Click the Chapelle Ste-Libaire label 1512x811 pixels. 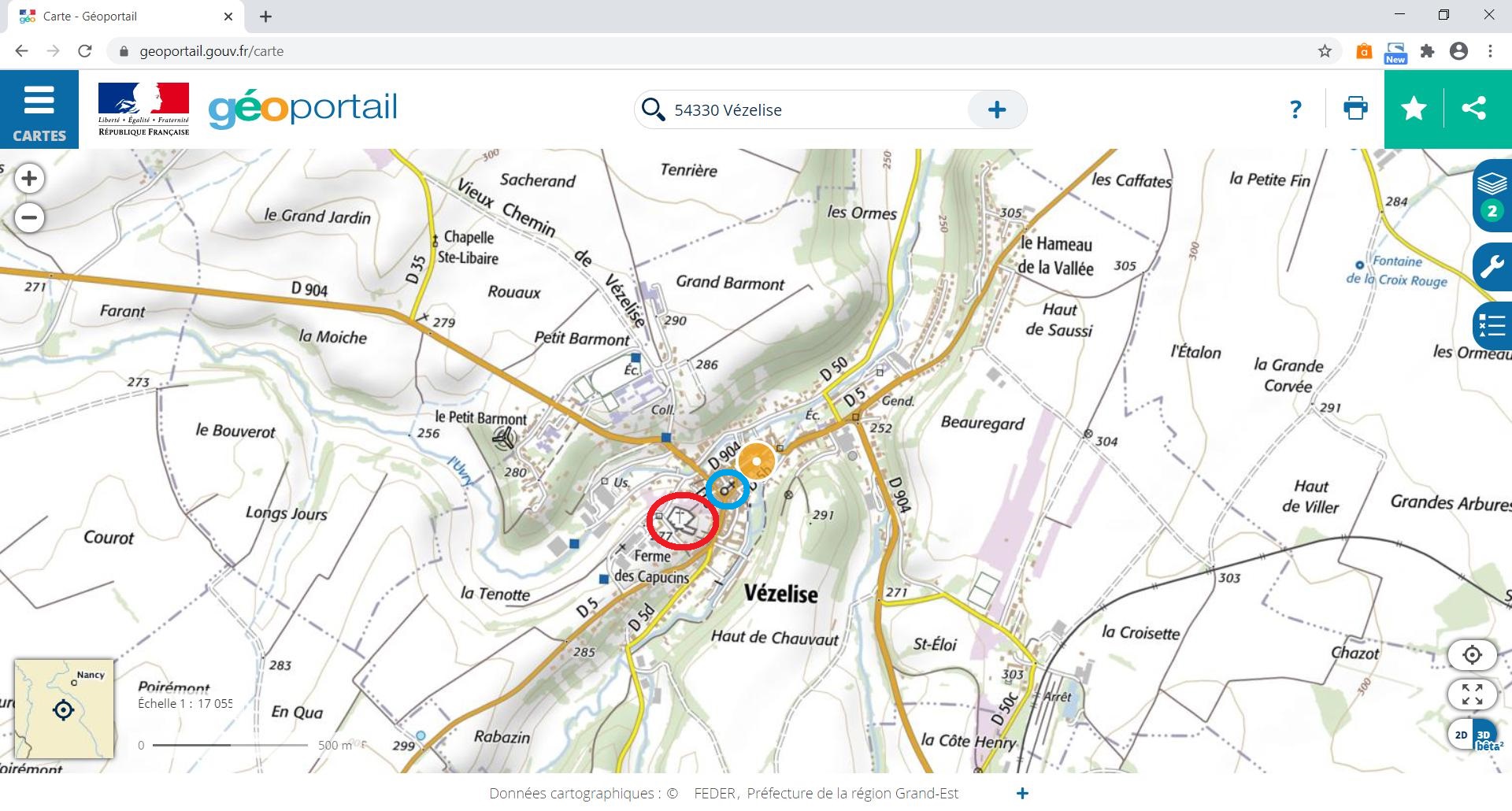(468, 247)
